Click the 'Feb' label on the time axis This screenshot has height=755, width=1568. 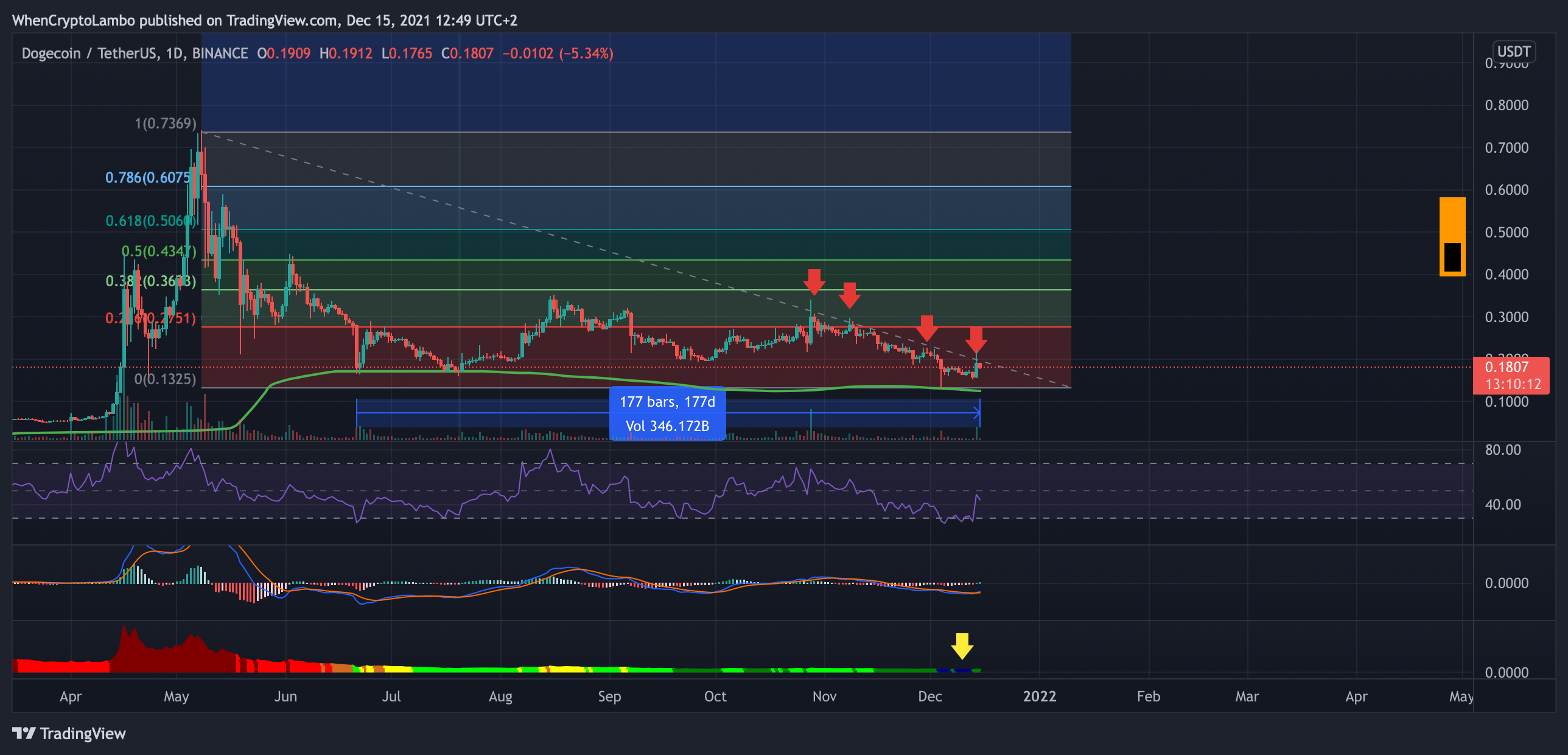pyautogui.click(x=1149, y=697)
